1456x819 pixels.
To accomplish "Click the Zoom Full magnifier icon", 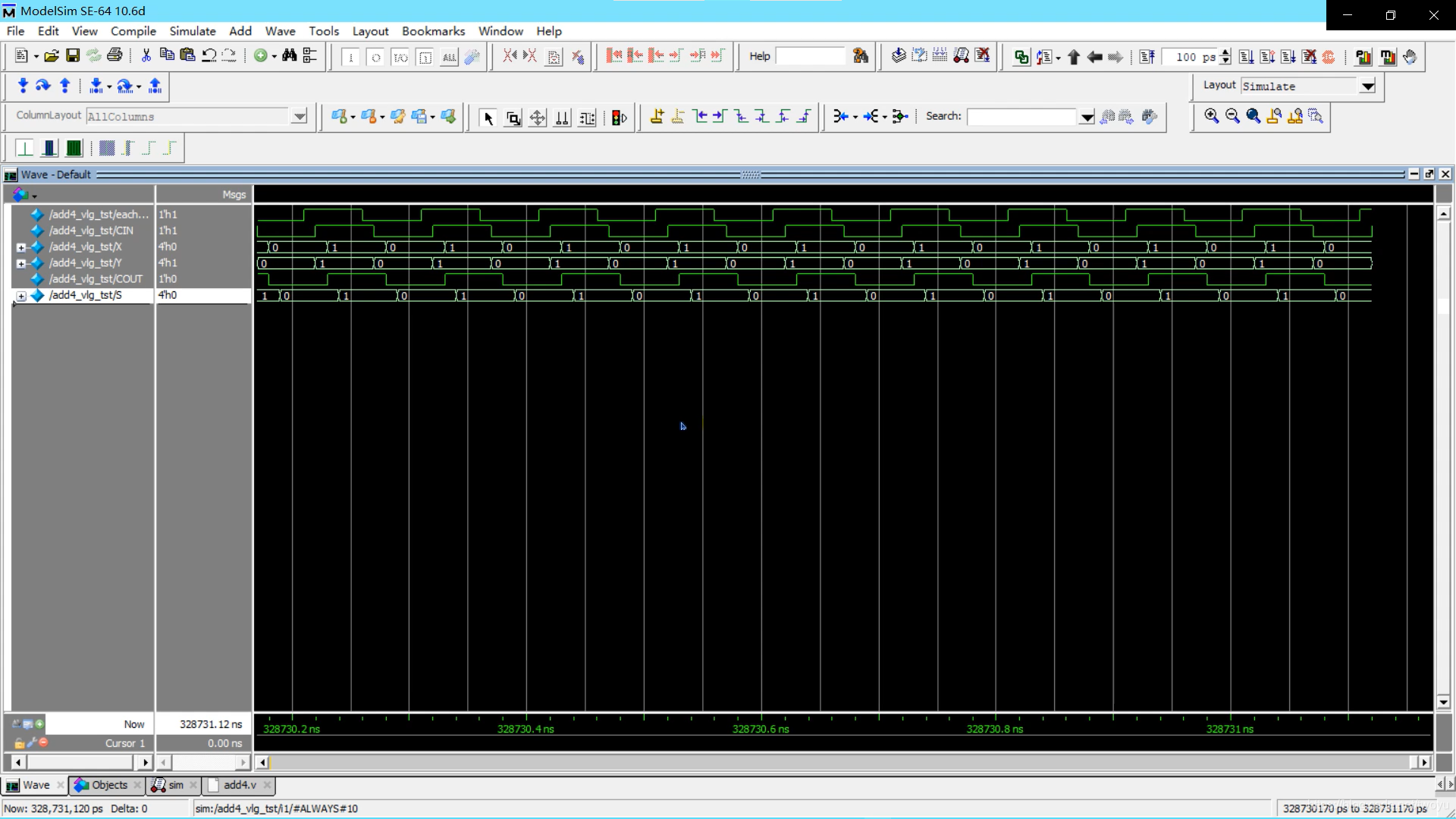I will 1254,116.
